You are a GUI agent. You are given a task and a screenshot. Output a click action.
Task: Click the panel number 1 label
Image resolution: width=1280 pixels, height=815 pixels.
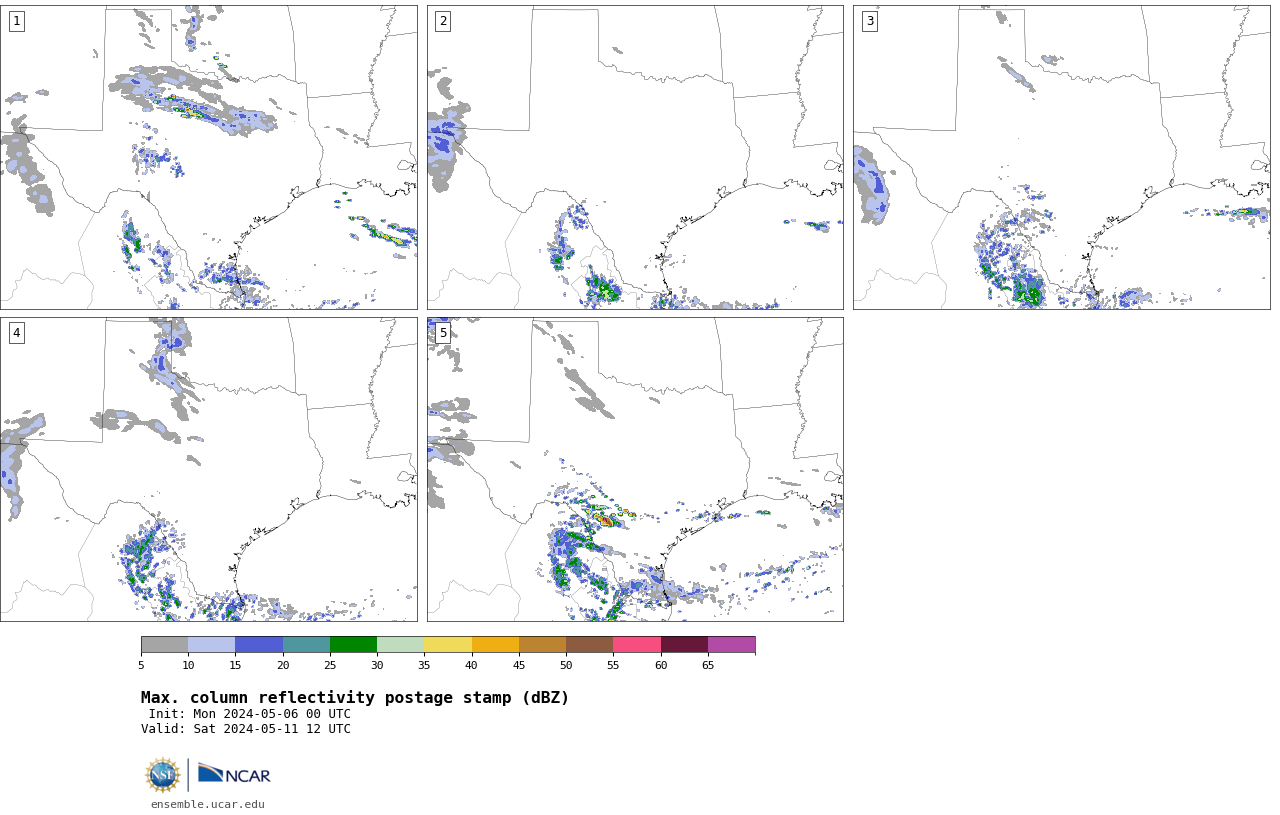coord(16,21)
